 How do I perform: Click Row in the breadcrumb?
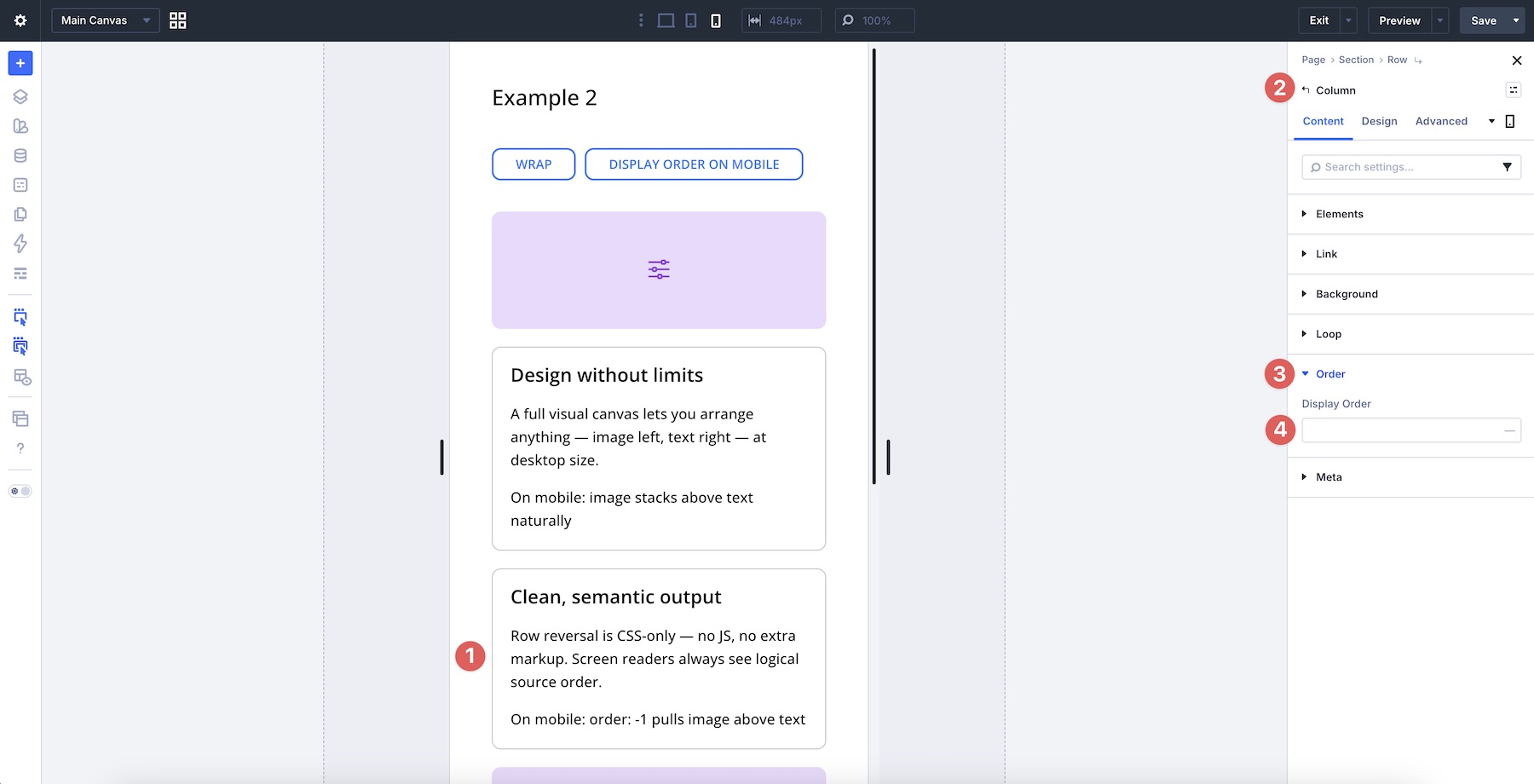[x=1397, y=60]
